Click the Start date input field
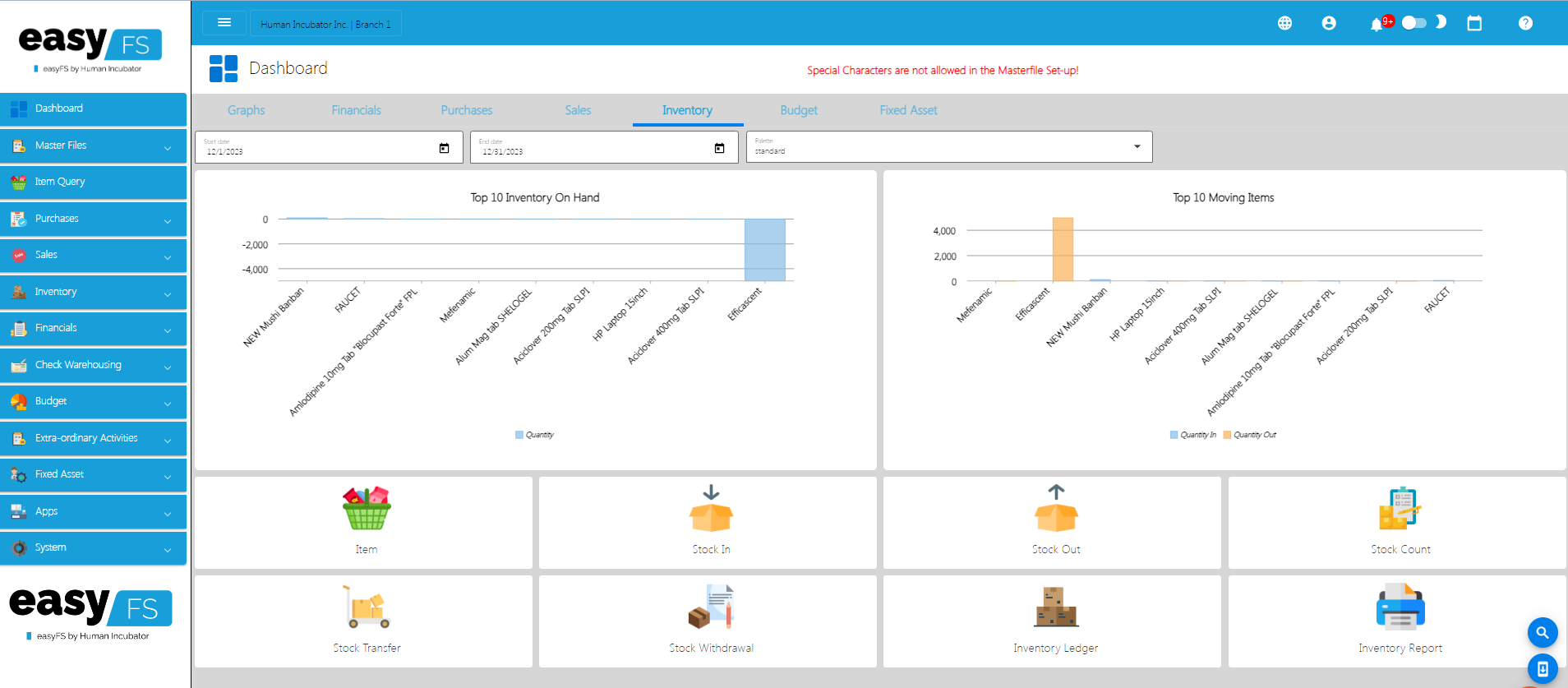 (321, 148)
